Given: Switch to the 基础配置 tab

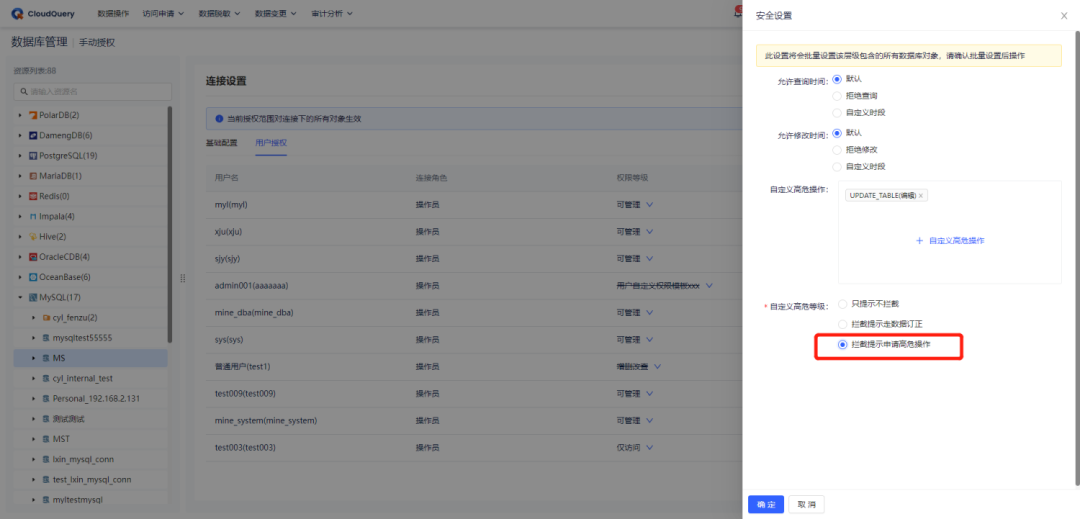Looking at the screenshot, I should [x=222, y=143].
